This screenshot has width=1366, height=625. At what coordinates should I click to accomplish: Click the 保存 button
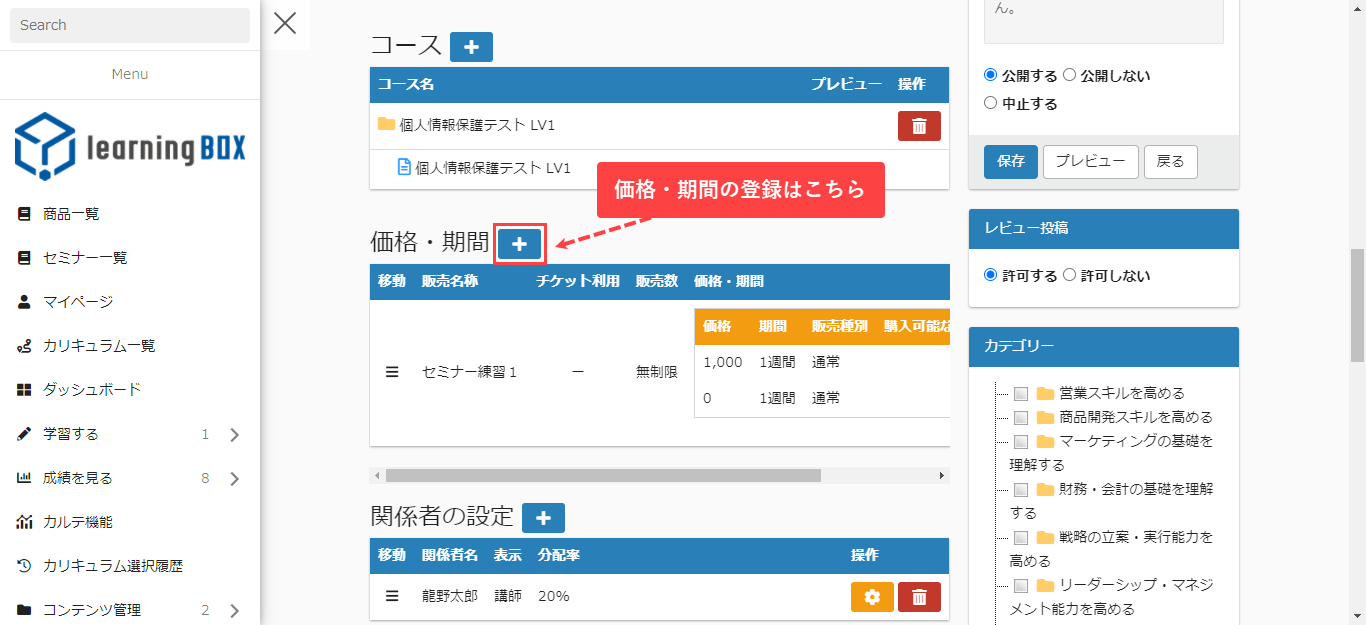coord(1010,161)
